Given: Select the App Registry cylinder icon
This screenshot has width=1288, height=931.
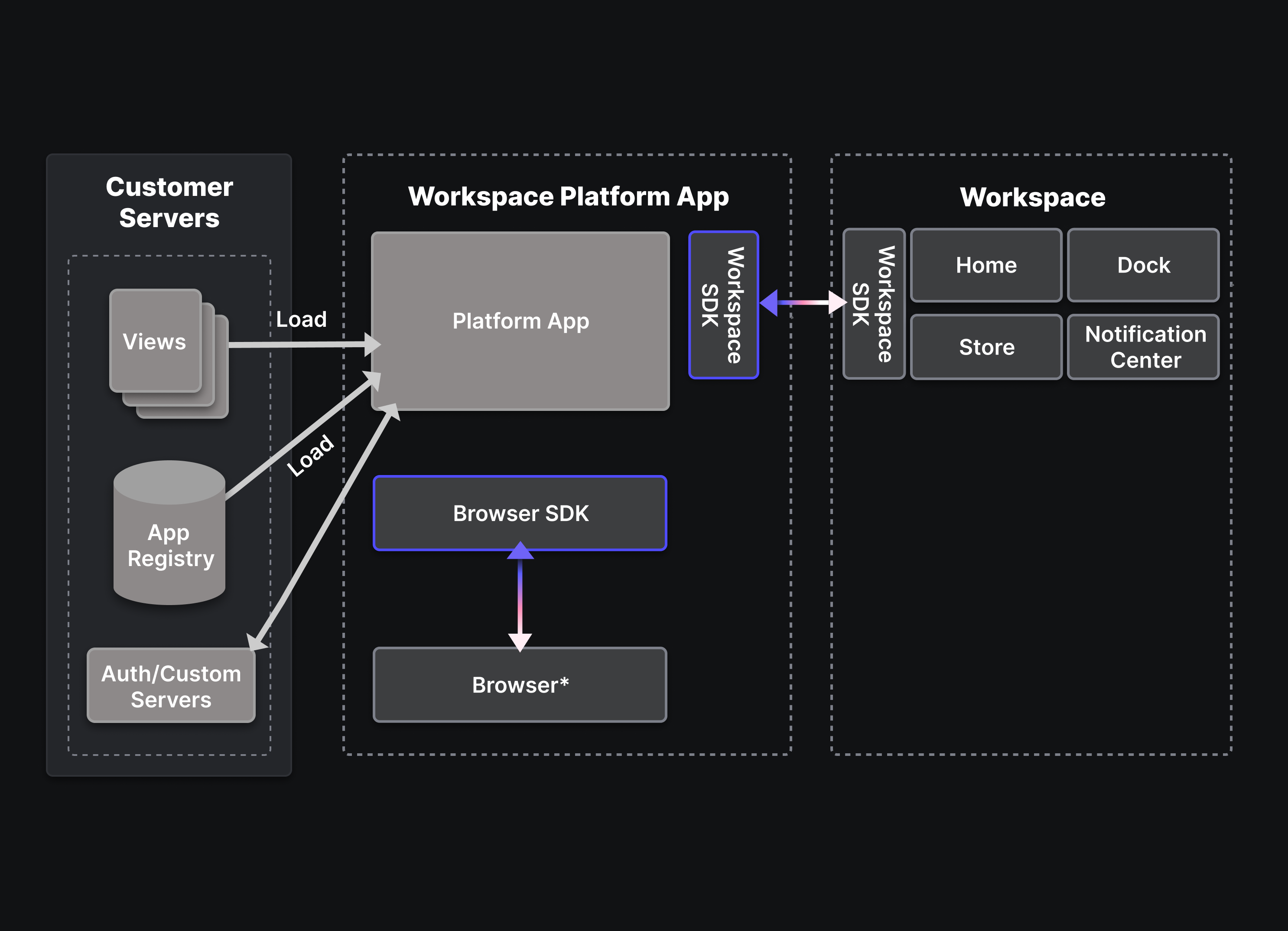Looking at the screenshot, I should point(169,534).
